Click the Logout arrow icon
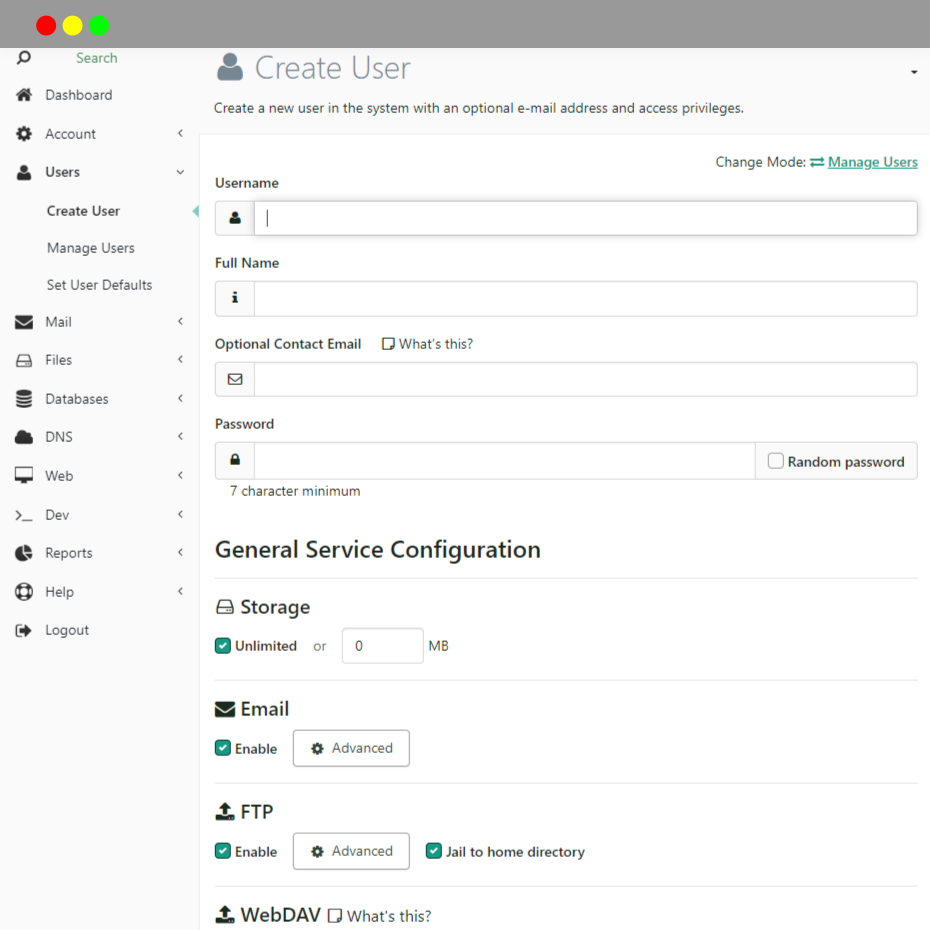 point(24,630)
